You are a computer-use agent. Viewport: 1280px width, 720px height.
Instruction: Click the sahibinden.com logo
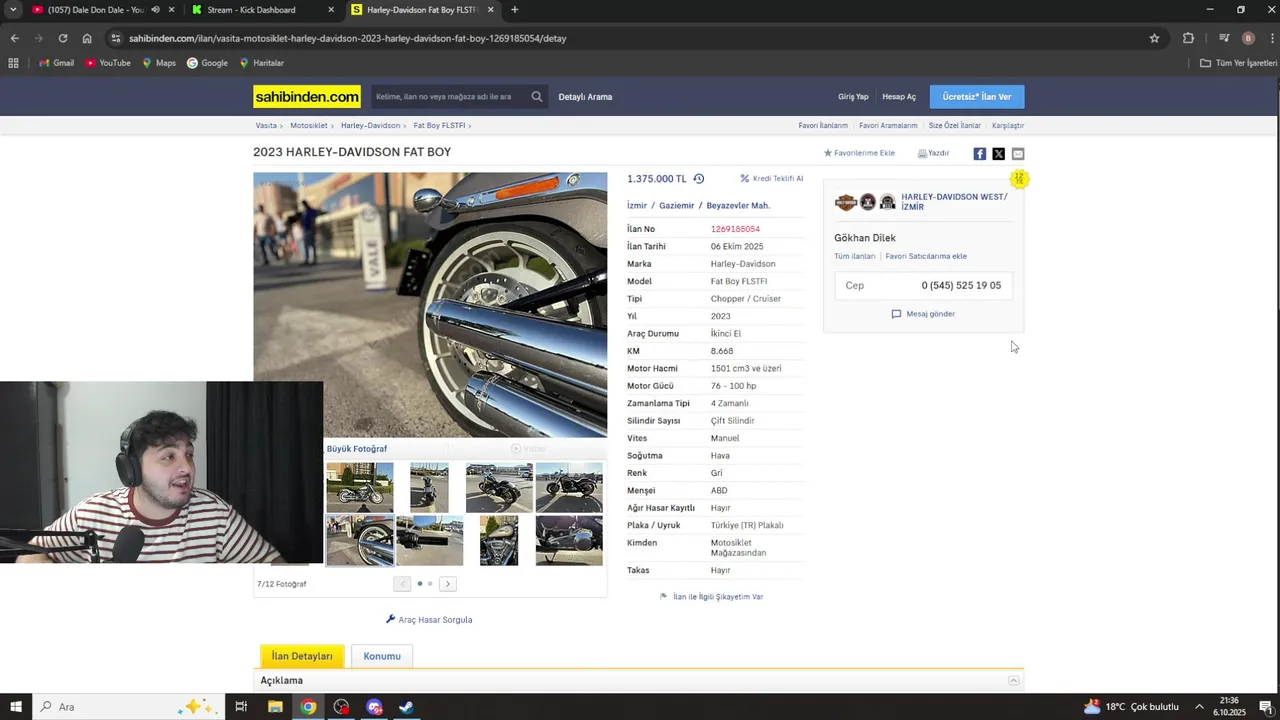(x=307, y=97)
